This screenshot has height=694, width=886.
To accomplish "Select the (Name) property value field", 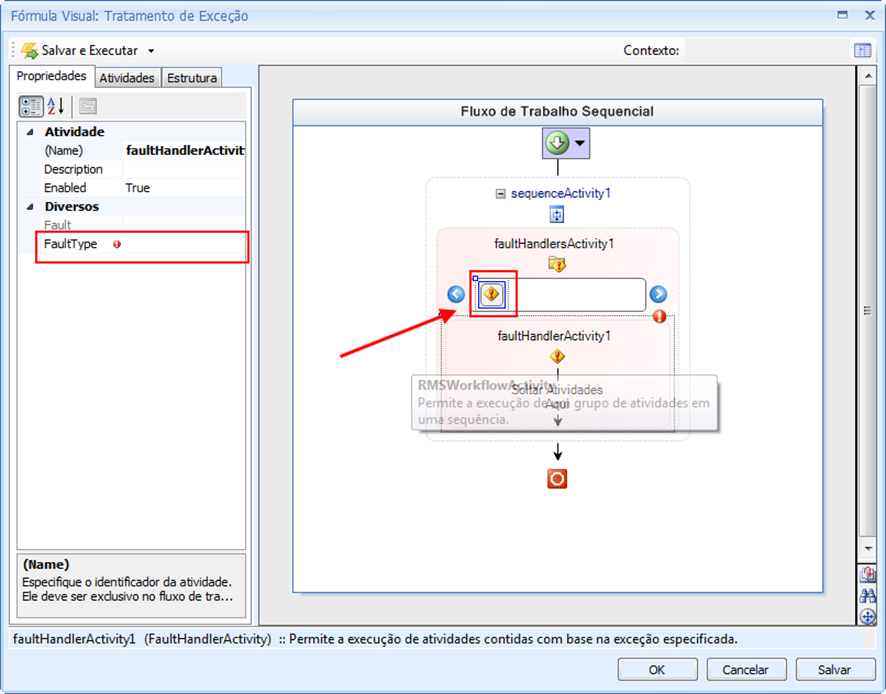I will (185, 150).
